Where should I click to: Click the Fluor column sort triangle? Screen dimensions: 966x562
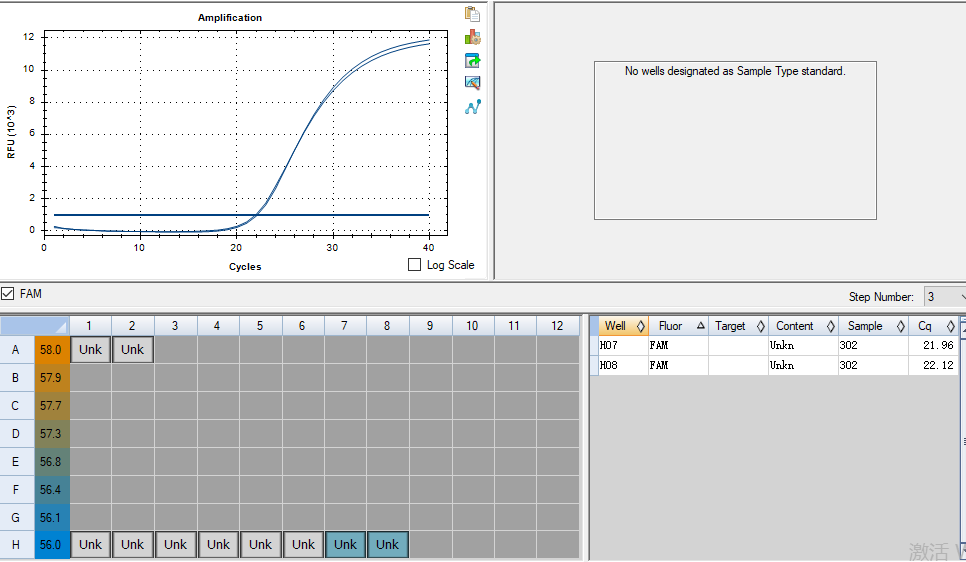coord(700,325)
